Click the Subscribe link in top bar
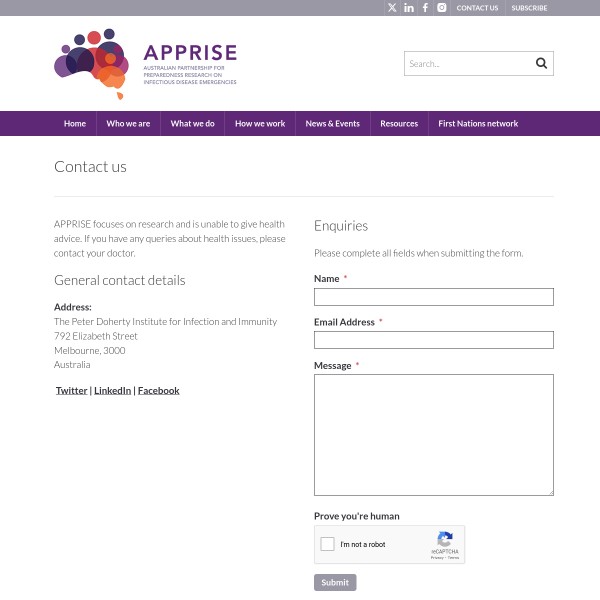This screenshot has width=600, height=600. pyautogui.click(x=529, y=8)
